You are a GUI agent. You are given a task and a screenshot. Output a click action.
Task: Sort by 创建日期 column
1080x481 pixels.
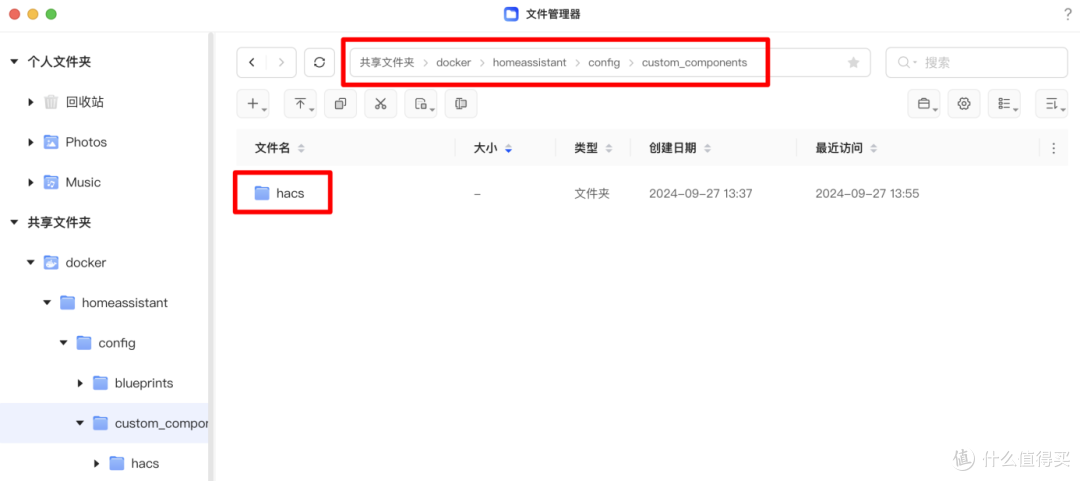(x=680, y=148)
